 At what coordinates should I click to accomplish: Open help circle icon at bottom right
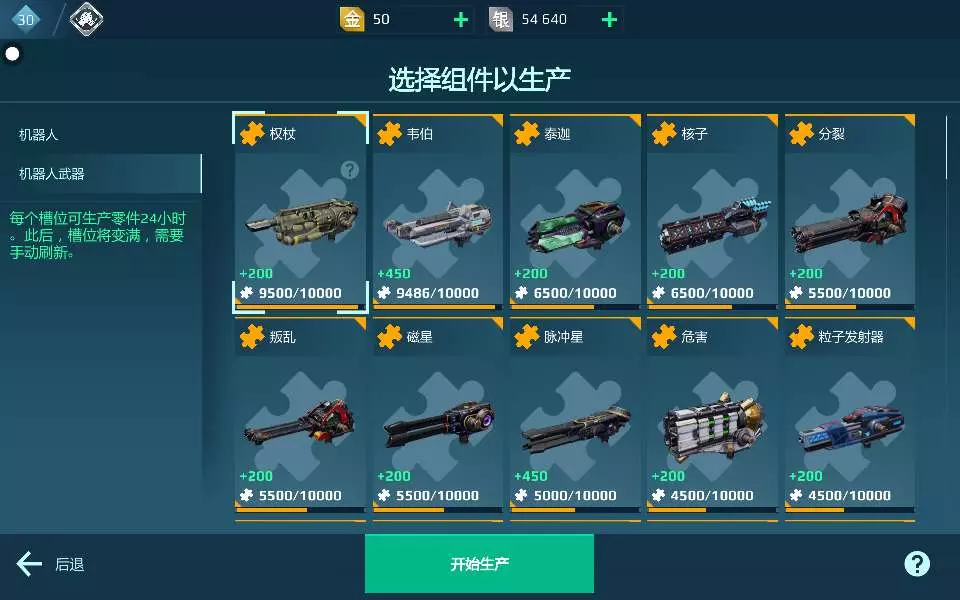[917, 563]
